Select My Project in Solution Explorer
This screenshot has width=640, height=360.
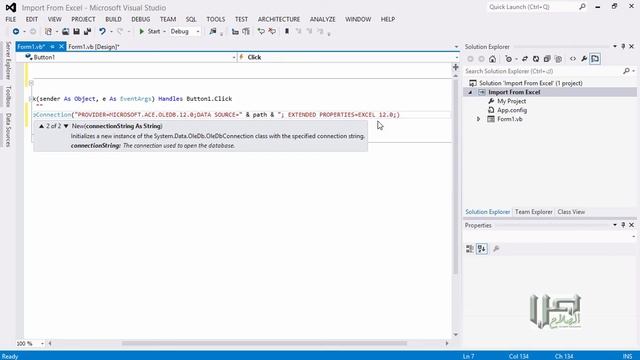click(511, 101)
